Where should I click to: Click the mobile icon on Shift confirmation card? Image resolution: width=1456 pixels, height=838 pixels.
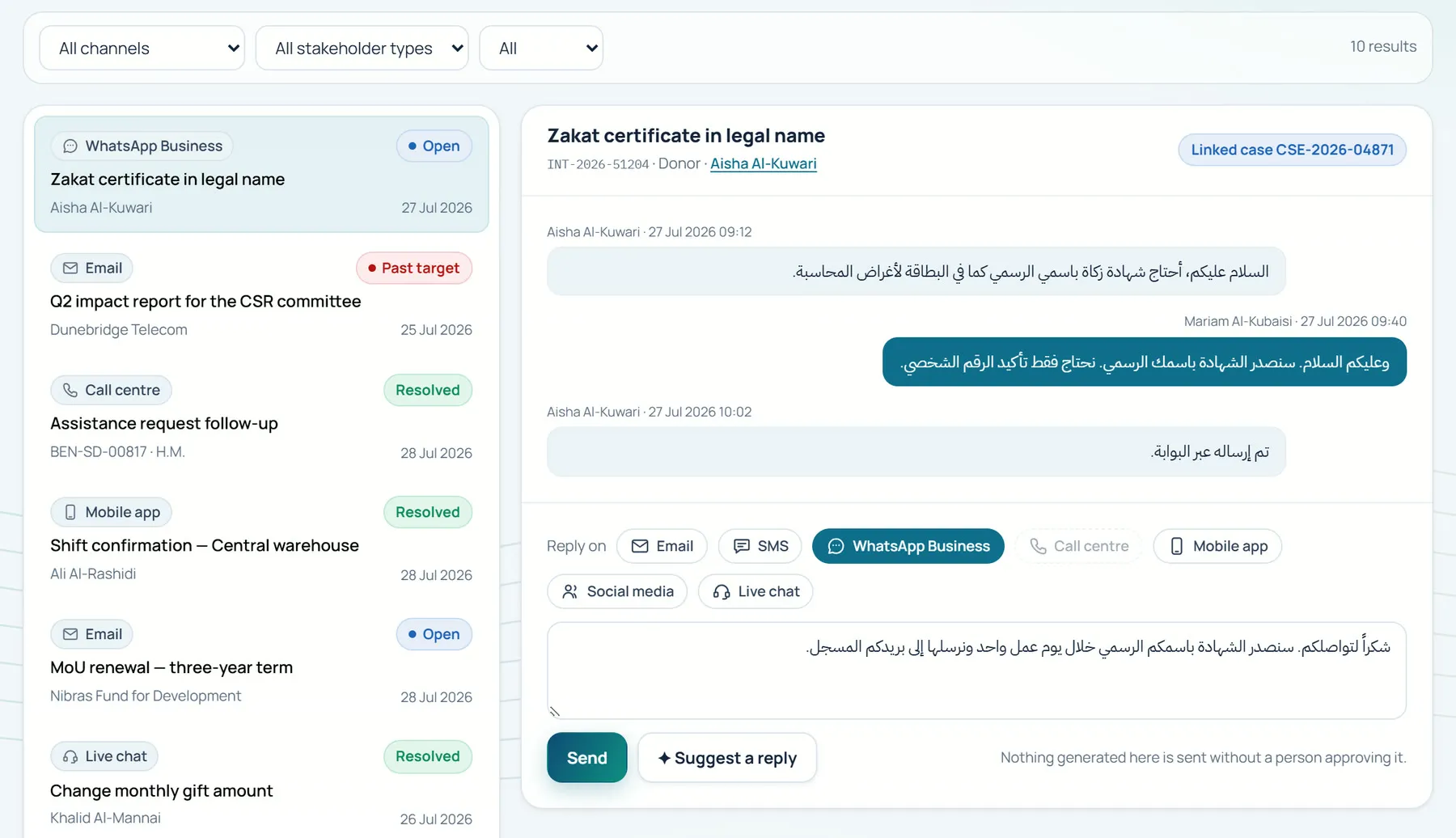[x=70, y=513]
